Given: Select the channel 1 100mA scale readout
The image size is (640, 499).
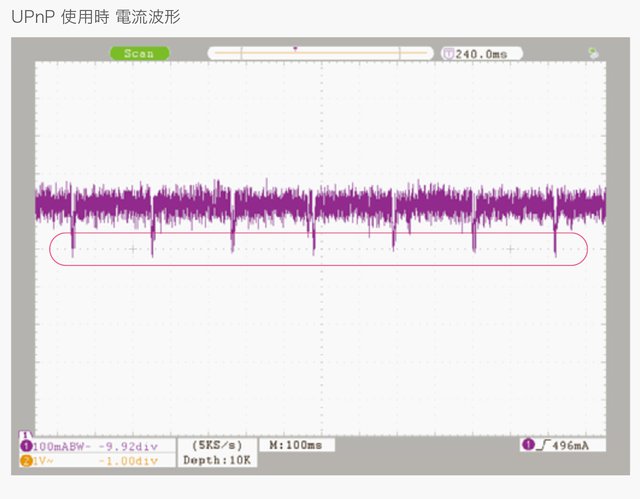Looking at the screenshot, I should coord(58,445).
